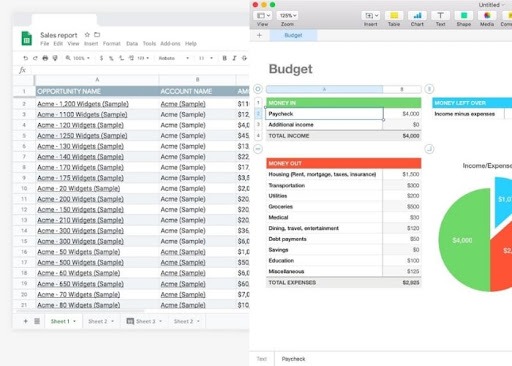Open the Google Sheets home logo

pos(27,38)
